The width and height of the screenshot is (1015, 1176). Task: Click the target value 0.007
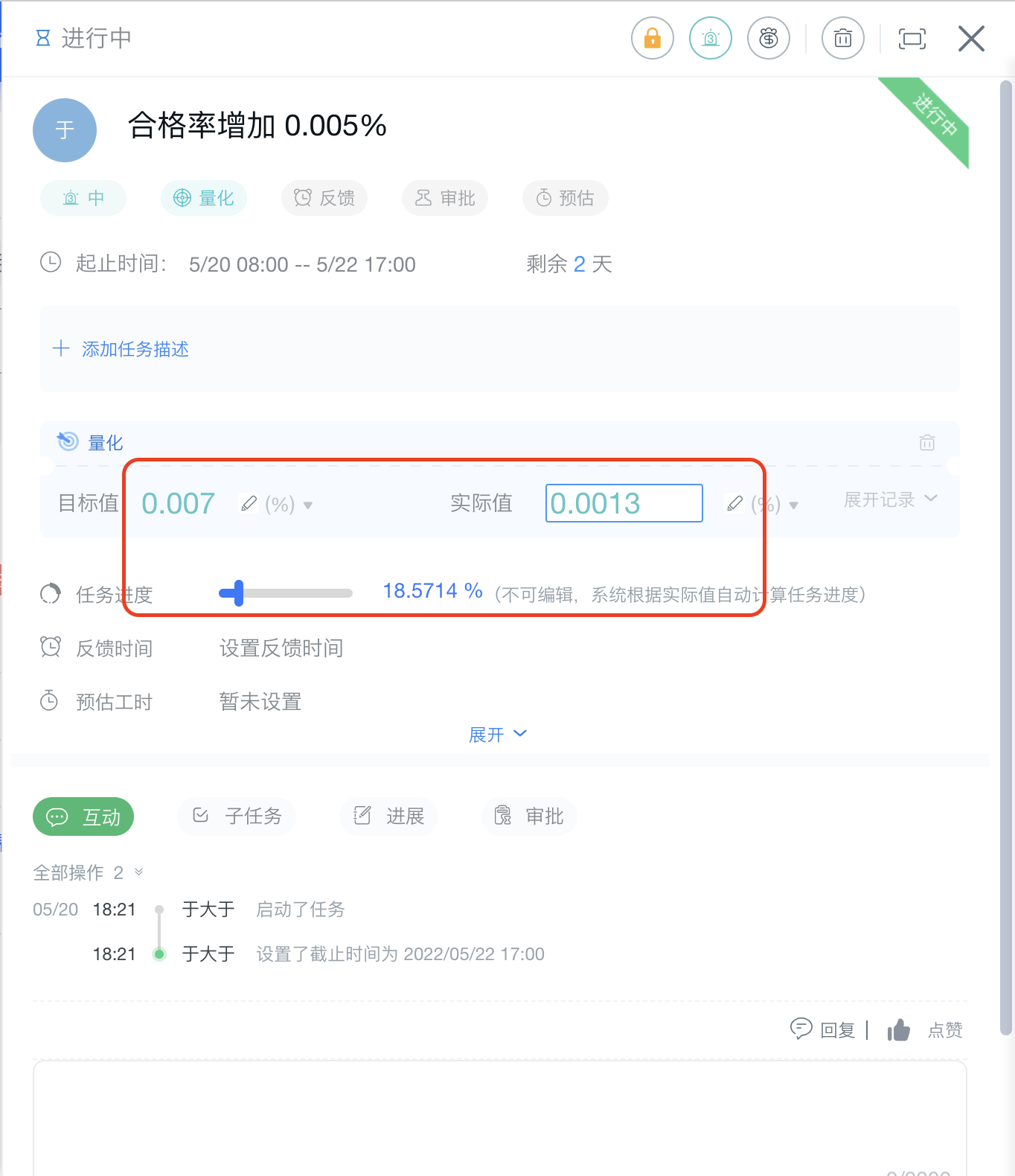point(179,504)
